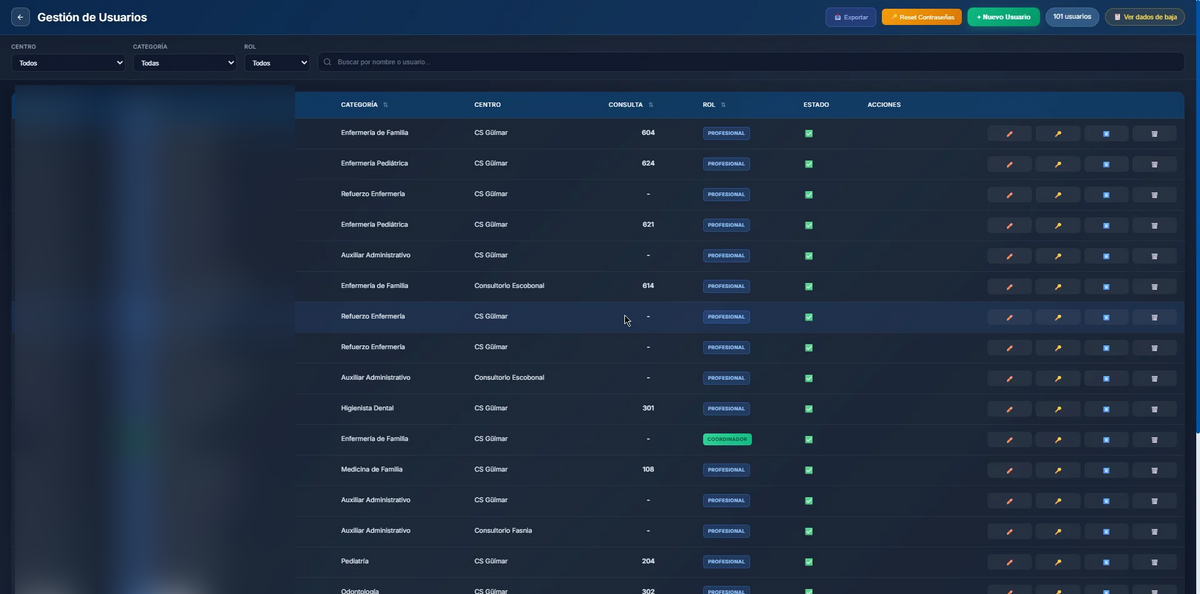Click trash icon for consulta 614 row

tap(1154, 287)
